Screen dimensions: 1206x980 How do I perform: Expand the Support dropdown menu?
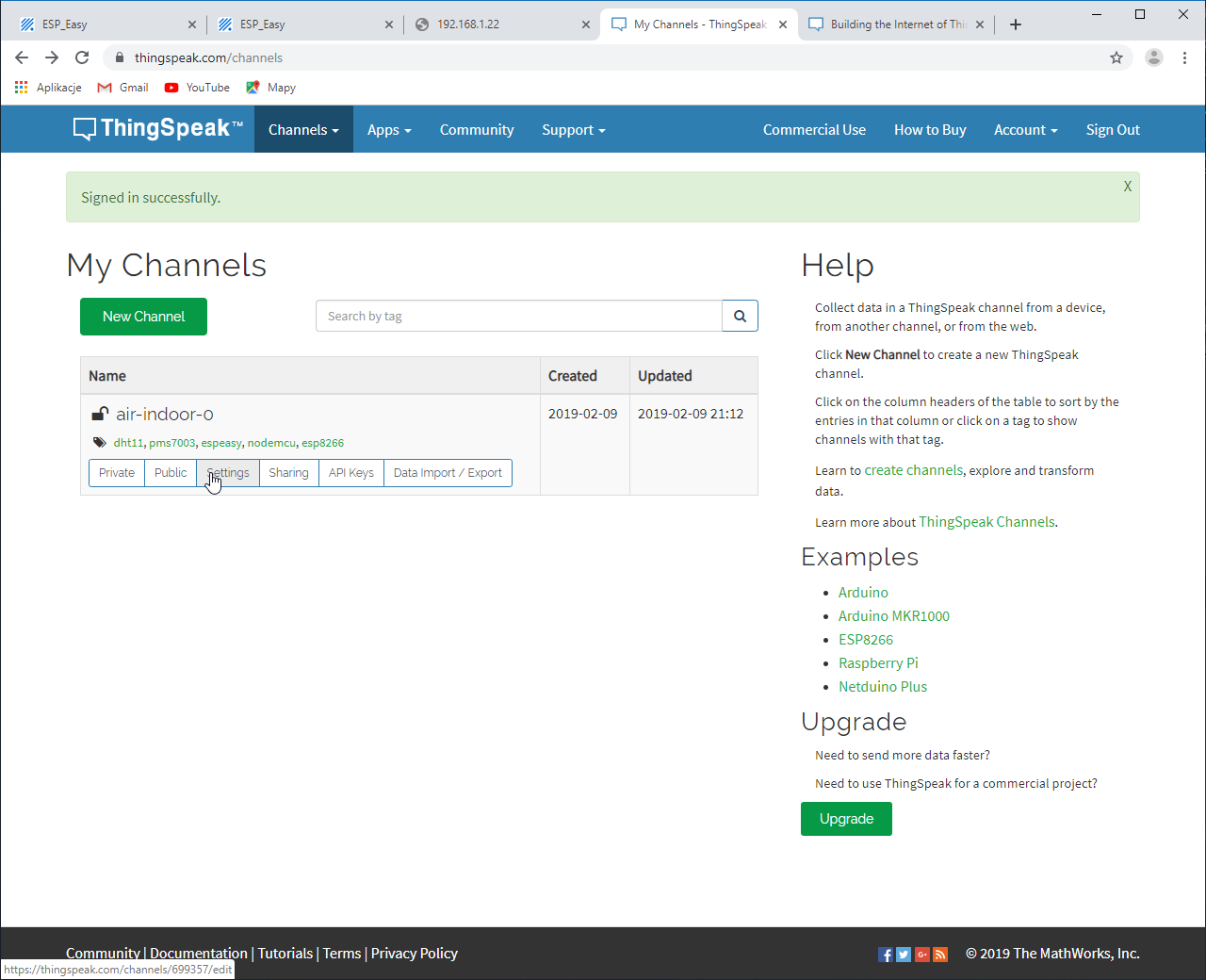574,129
